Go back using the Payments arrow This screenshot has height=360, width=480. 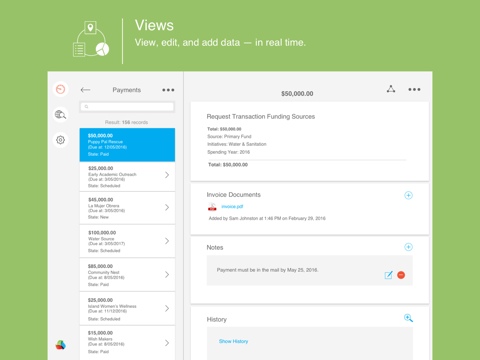pyautogui.click(x=85, y=90)
